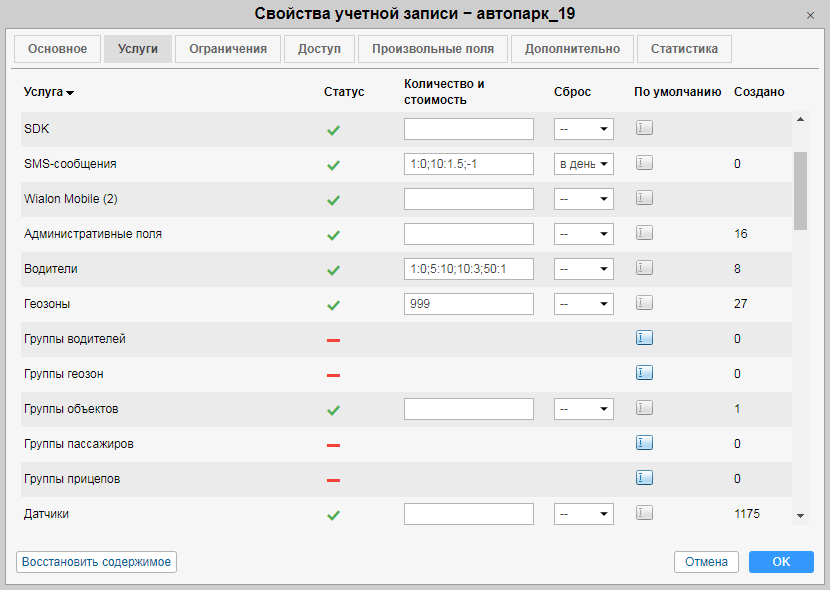Click the green status checkmark for Датчики

[333, 515]
